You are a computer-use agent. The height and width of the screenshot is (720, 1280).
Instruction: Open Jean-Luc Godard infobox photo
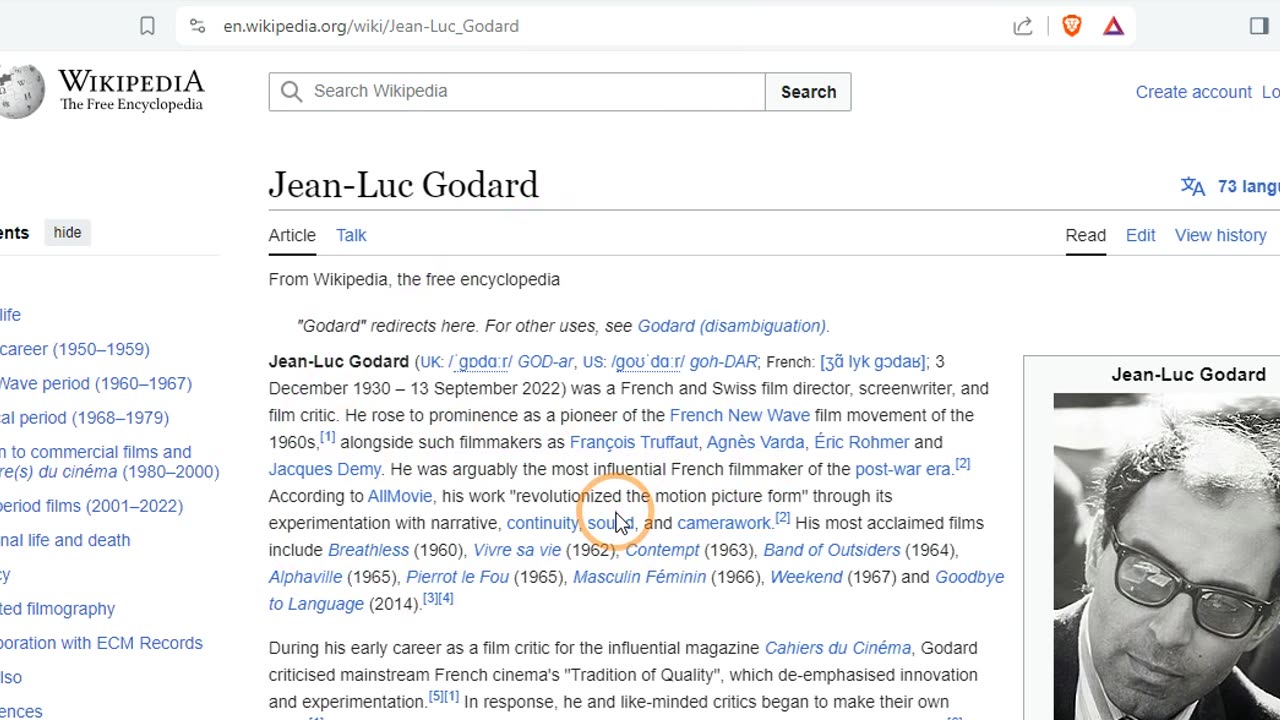point(1166,556)
